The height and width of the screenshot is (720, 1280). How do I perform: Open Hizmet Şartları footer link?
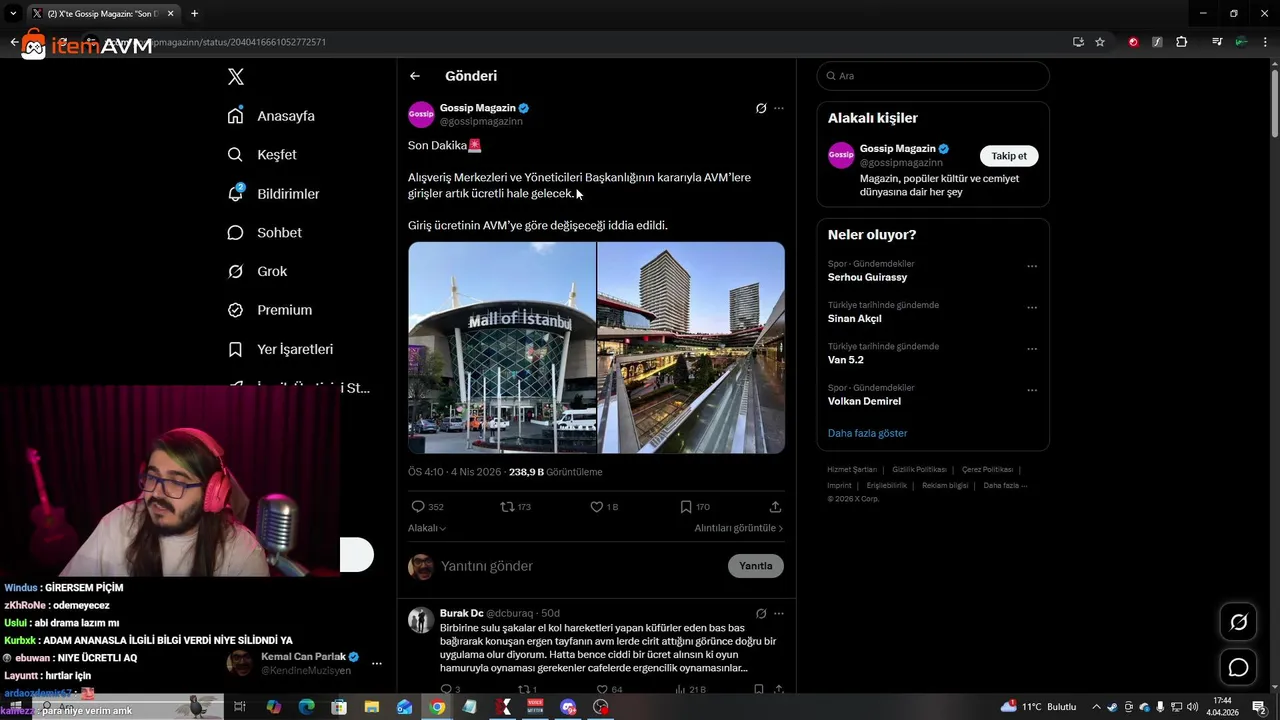852,470
